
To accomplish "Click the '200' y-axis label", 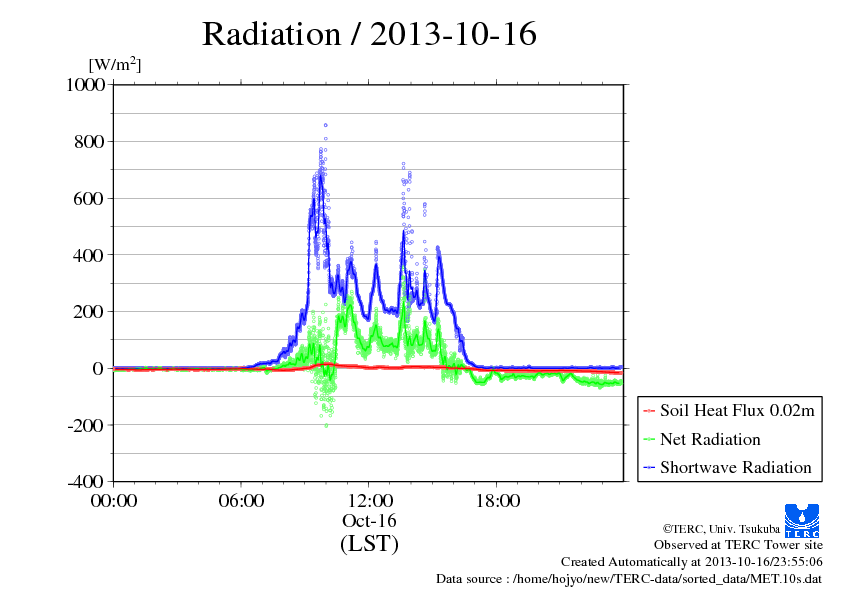I will 89,311.
